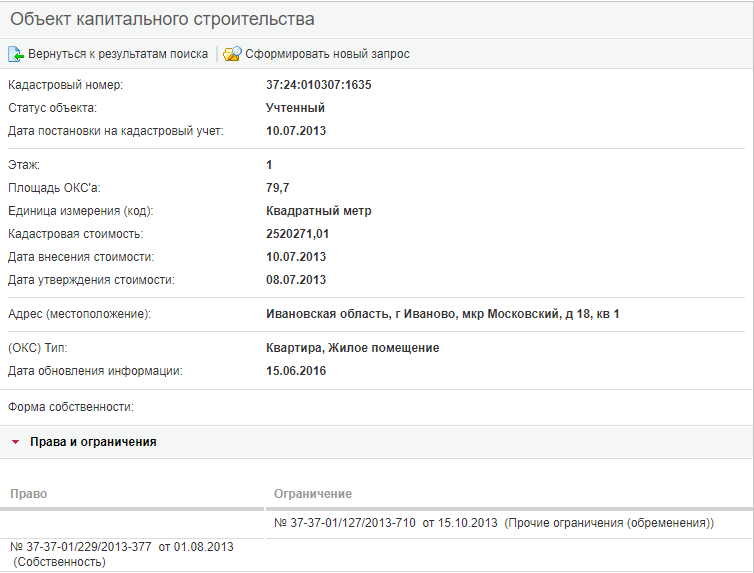Image resolution: width=754 pixels, height=573 pixels.
Task: Collapse the 'Права и ограничения' red arrow
Action: coord(15,441)
